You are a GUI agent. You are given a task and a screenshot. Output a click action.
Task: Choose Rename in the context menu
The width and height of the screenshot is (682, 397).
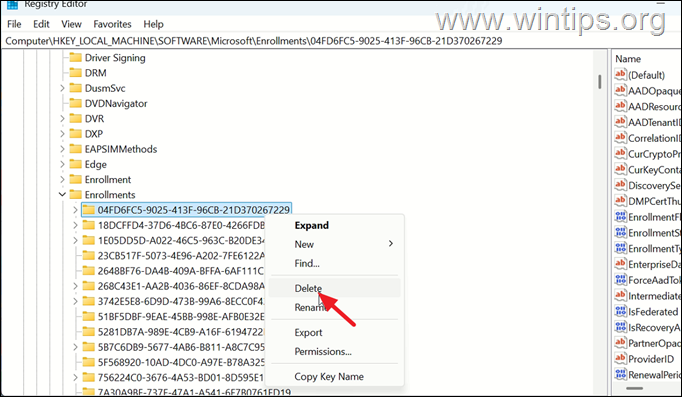tap(334, 307)
